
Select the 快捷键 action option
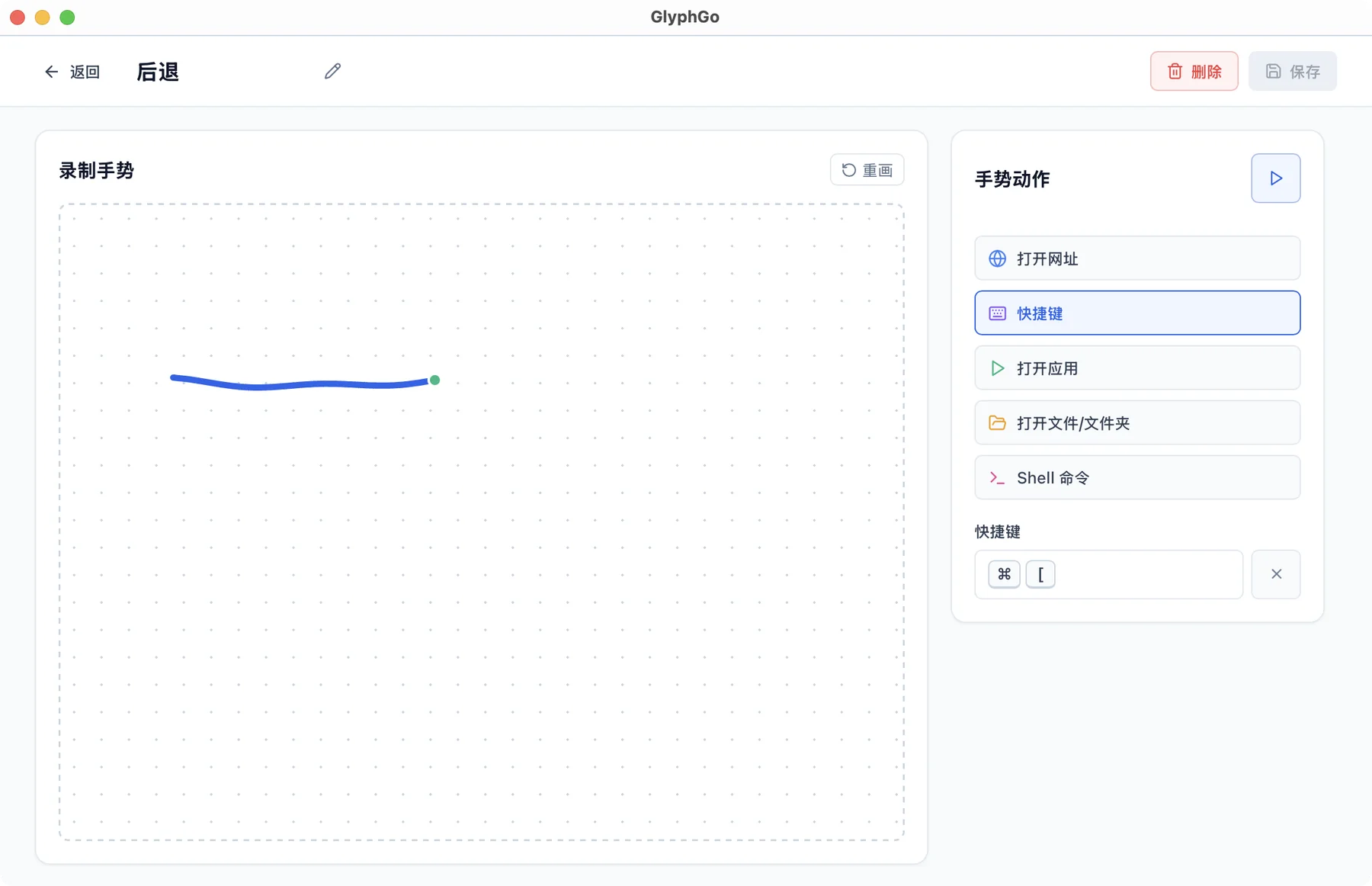[x=1137, y=313]
